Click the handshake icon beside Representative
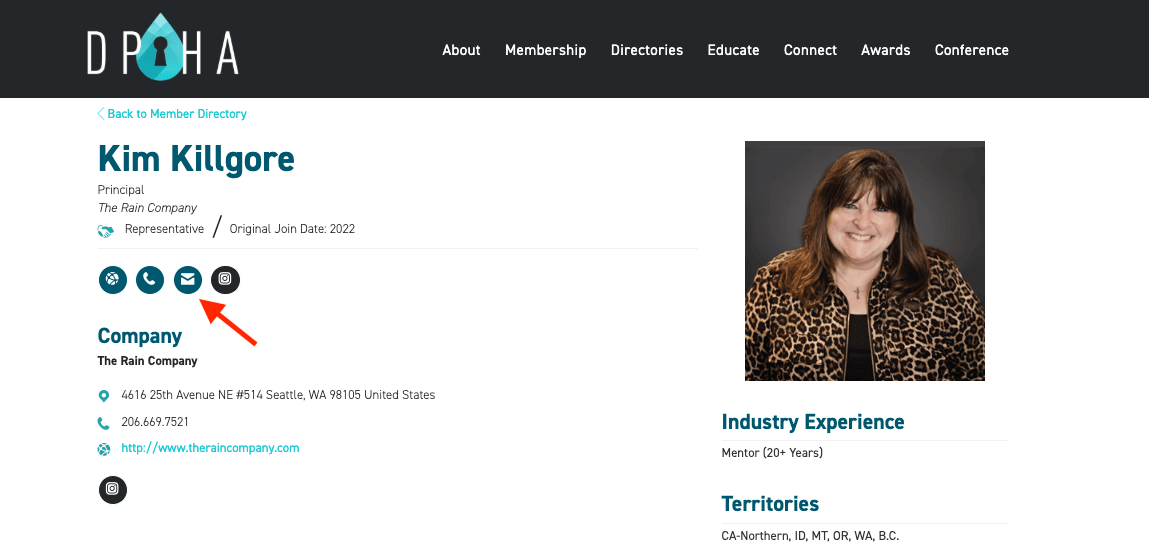1149x556 pixels. click(105, 230)
